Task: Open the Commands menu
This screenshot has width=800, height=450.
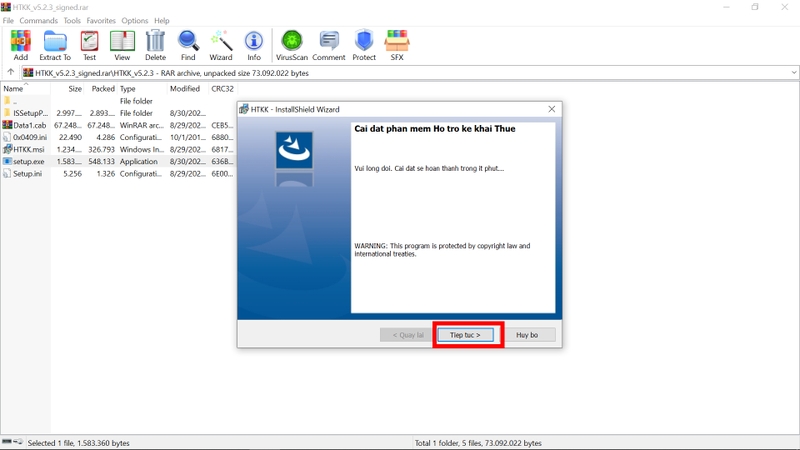Action: [x=39, y=20]
